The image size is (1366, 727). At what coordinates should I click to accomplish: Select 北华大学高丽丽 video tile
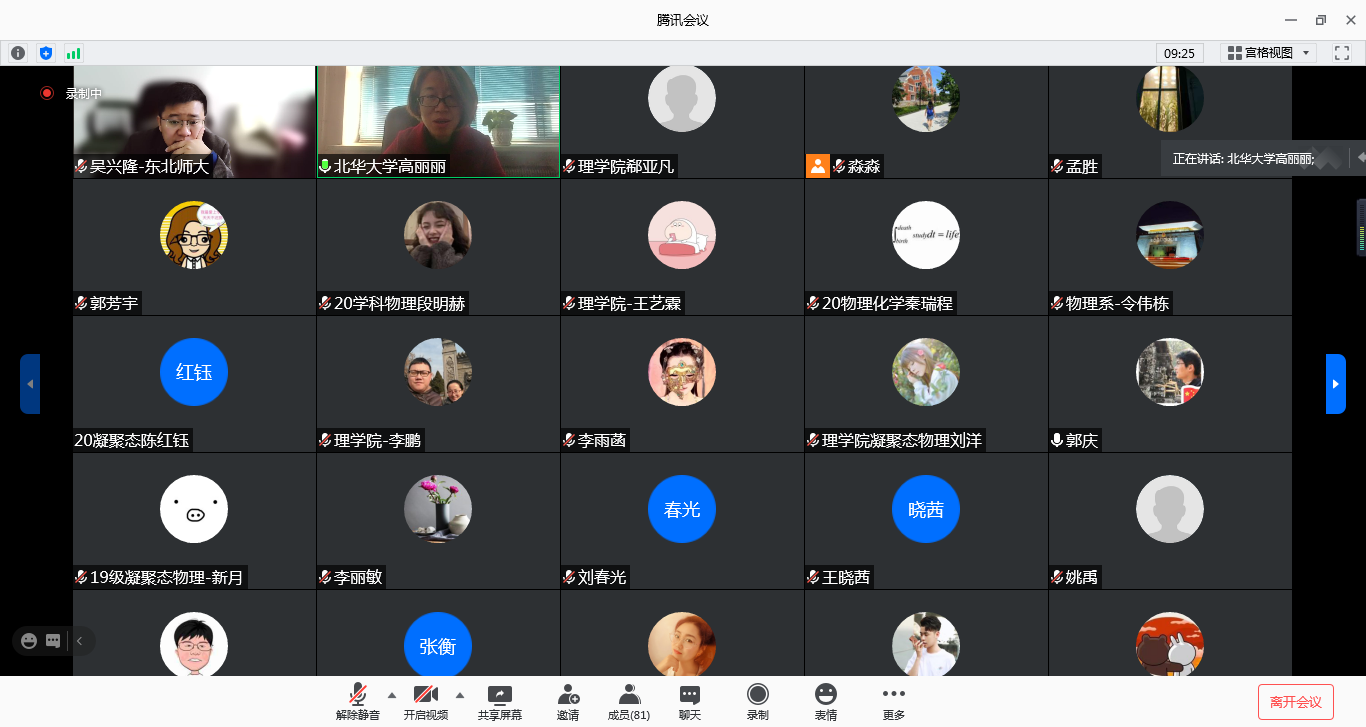[x=438, y=122]
